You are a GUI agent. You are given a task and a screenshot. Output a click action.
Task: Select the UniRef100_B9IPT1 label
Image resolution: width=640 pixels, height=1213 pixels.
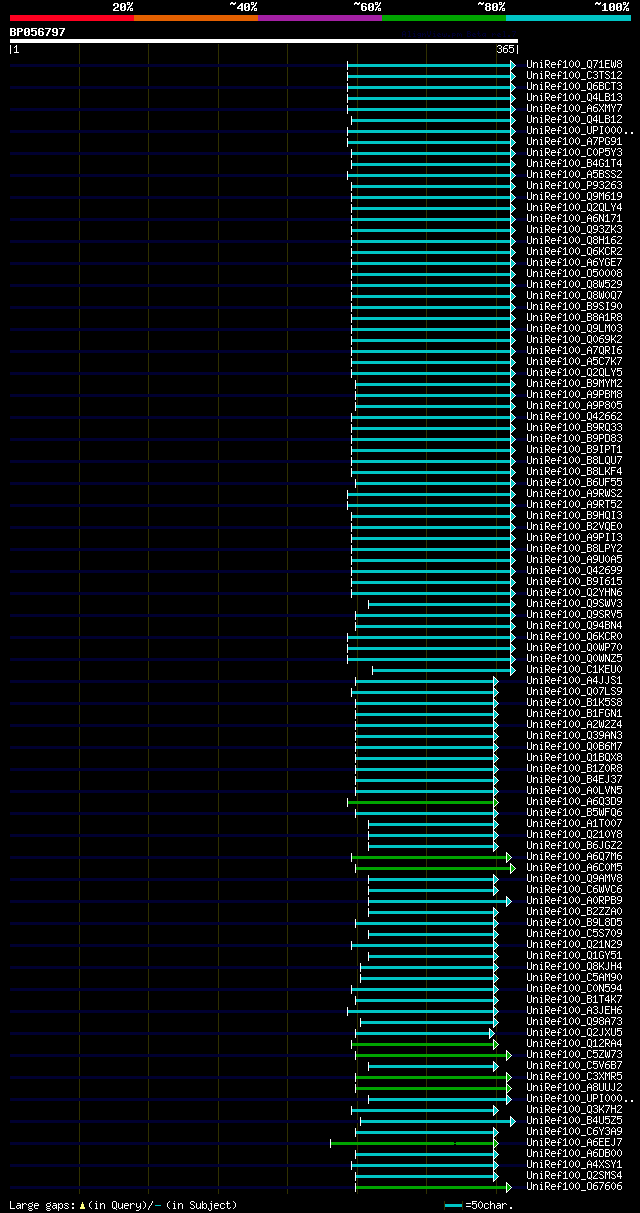tap(574, 449)
